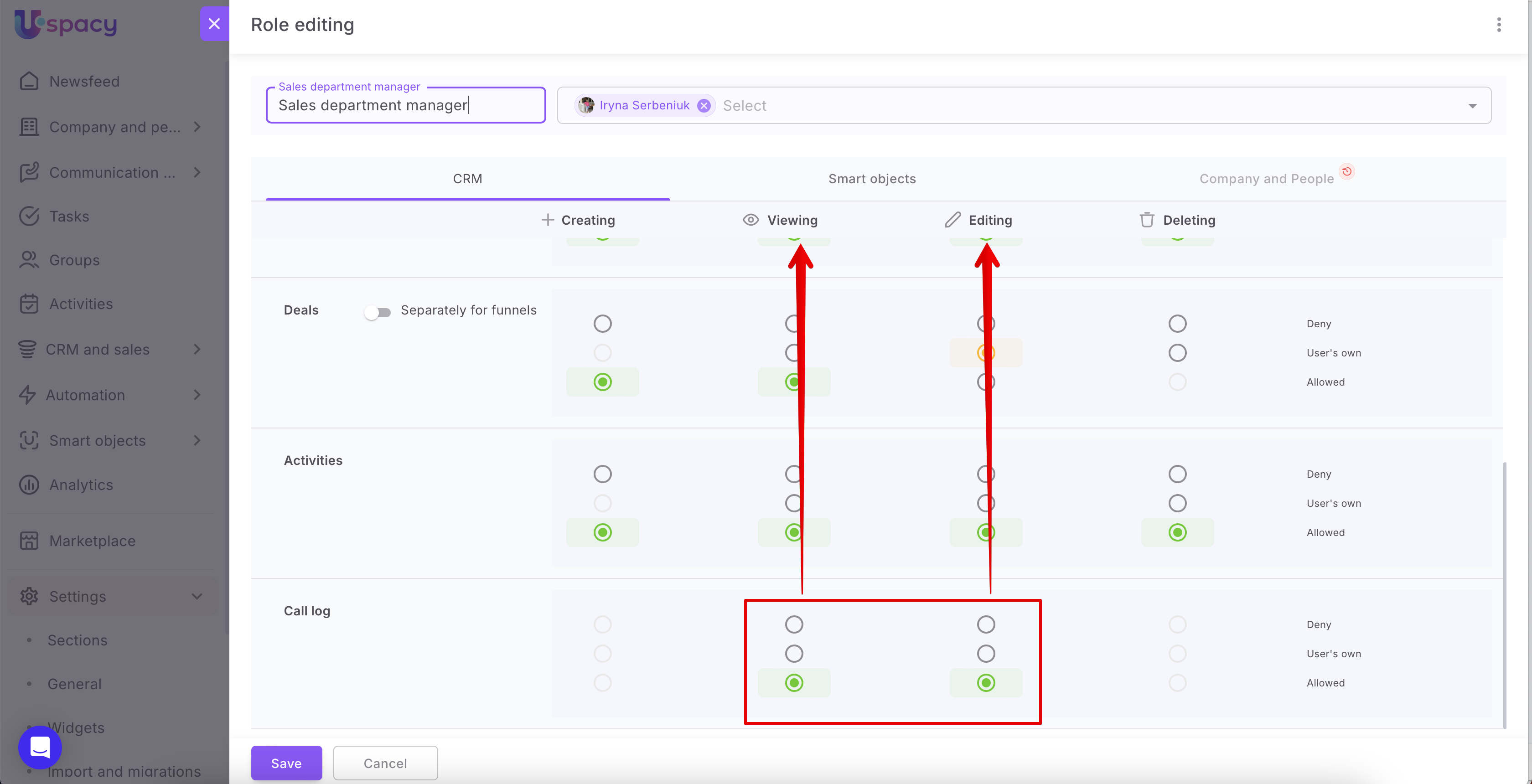This screenshot has width=1532, height=784.
Task: Select Deny for Call log Viewing
Action: coord(794,624)
